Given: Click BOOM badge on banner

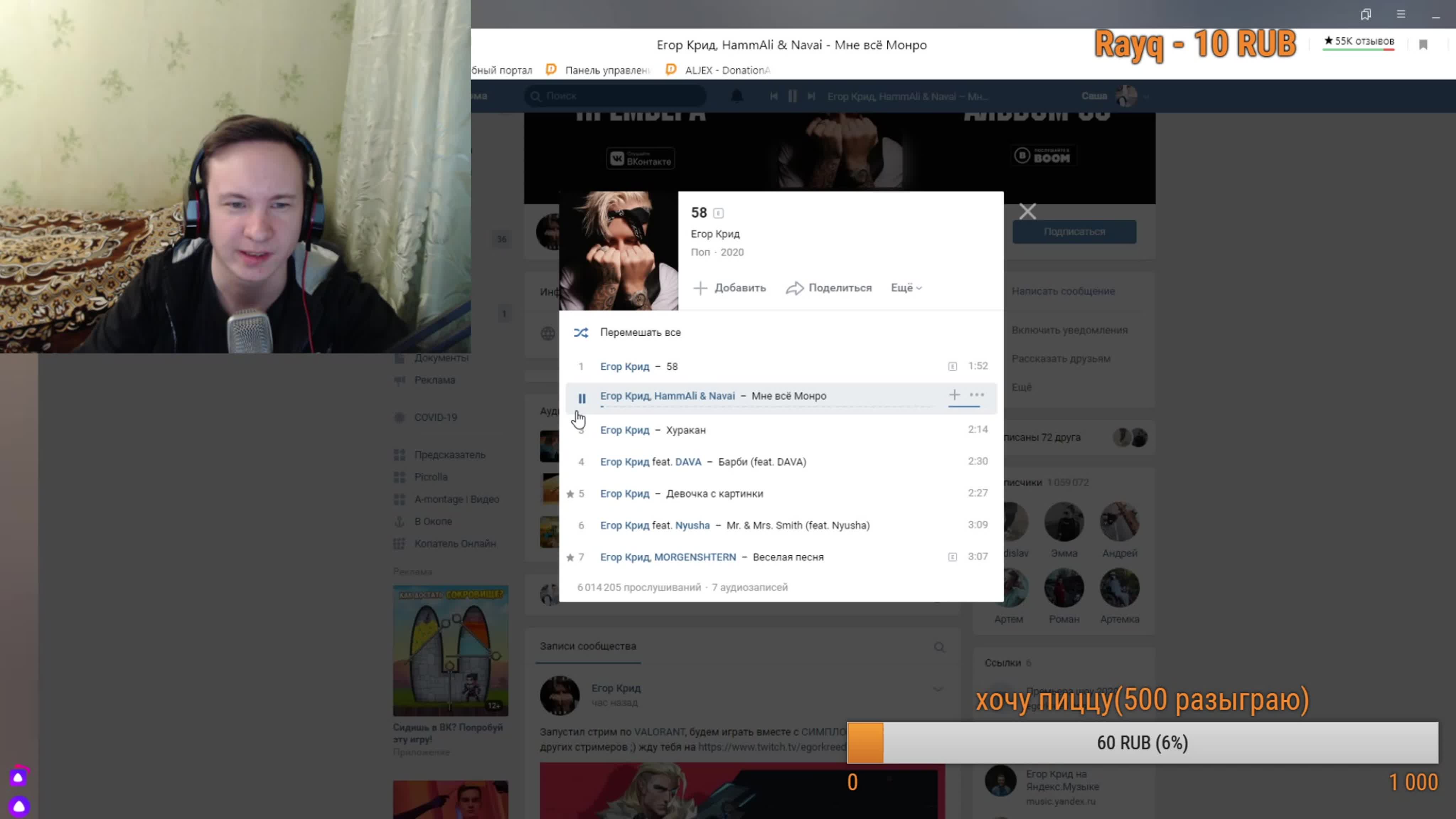Looking at the screenshot, I should pyautogui.click(x=1044, y=155).
